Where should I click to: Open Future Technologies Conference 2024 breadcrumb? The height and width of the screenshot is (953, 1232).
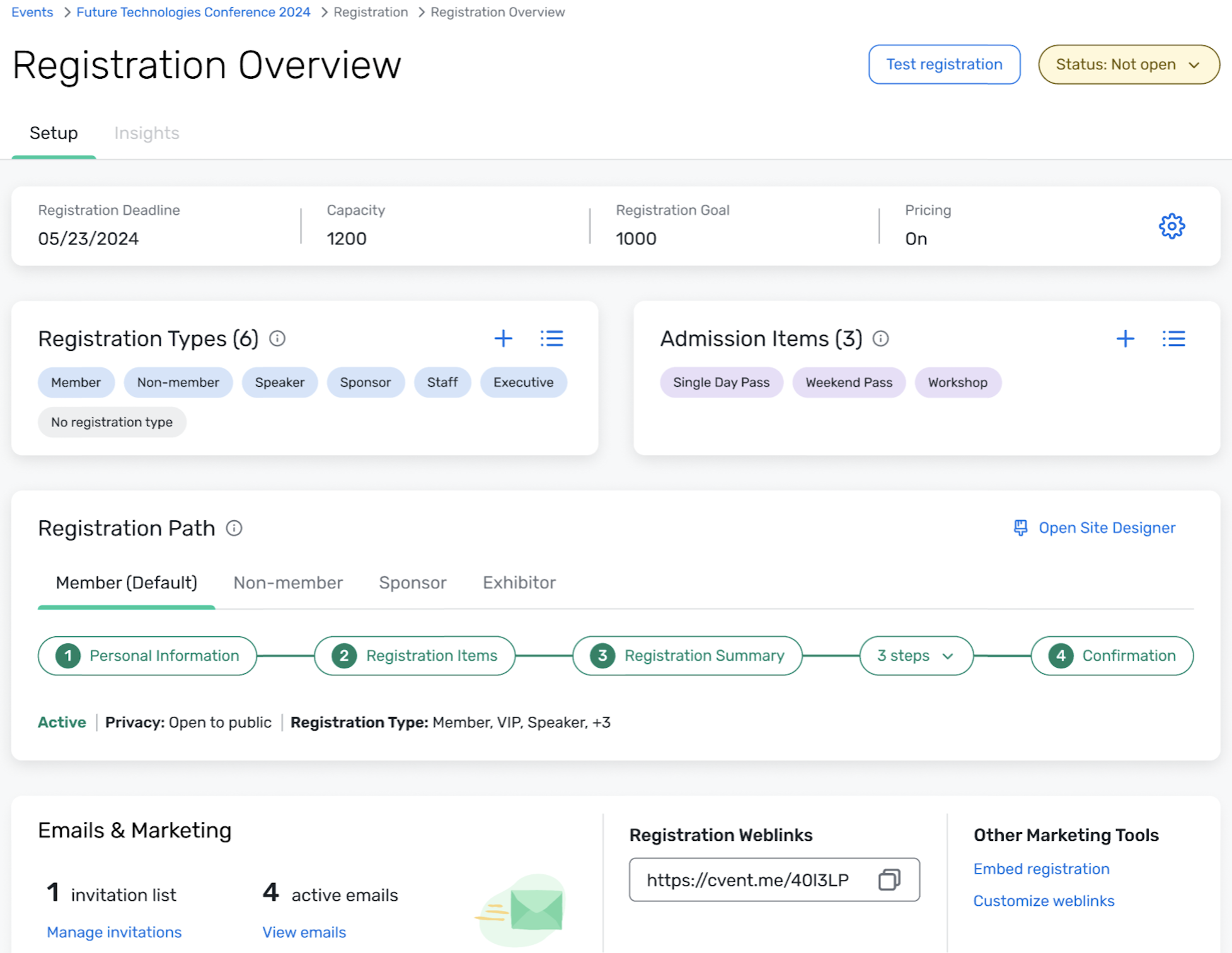[x=193, y=12]
